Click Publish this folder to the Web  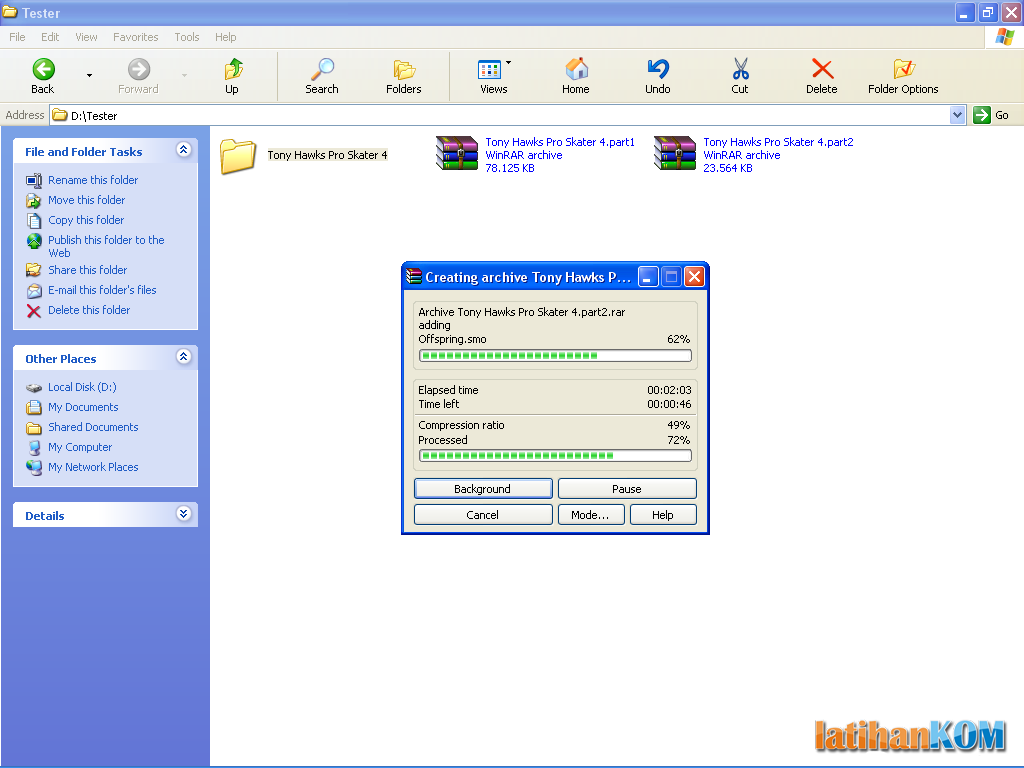106,246
